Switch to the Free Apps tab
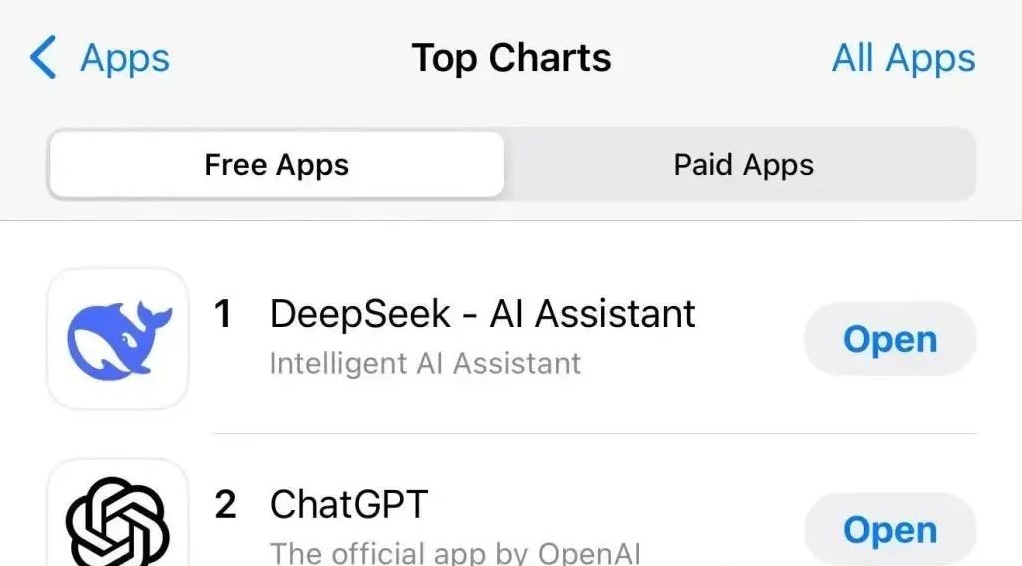 [276, 165]
